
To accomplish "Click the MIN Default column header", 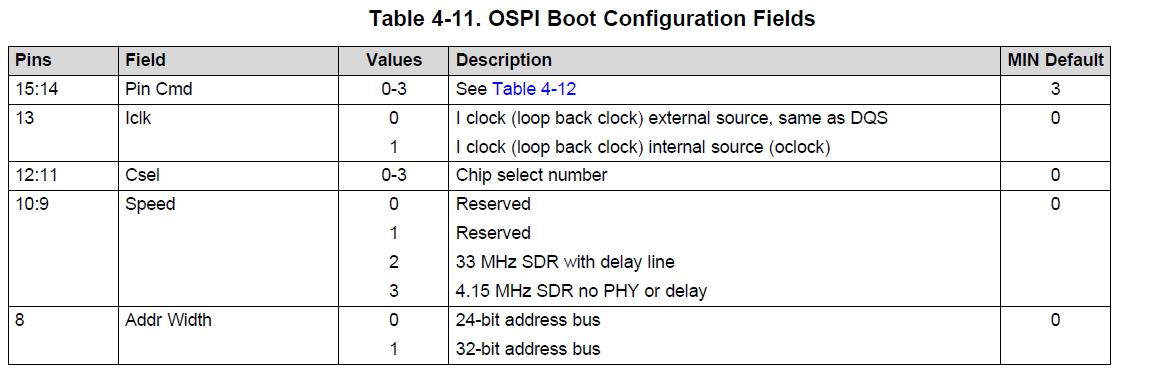I will pos(1055,60).
